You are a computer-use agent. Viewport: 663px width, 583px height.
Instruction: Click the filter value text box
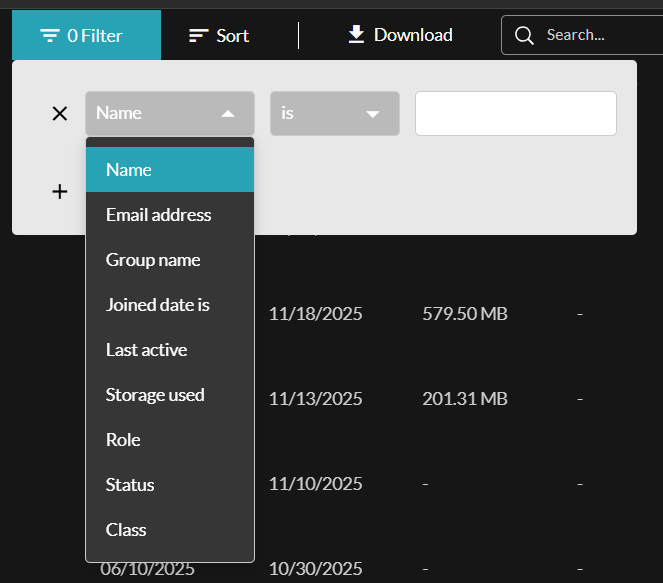click(516, 113)
